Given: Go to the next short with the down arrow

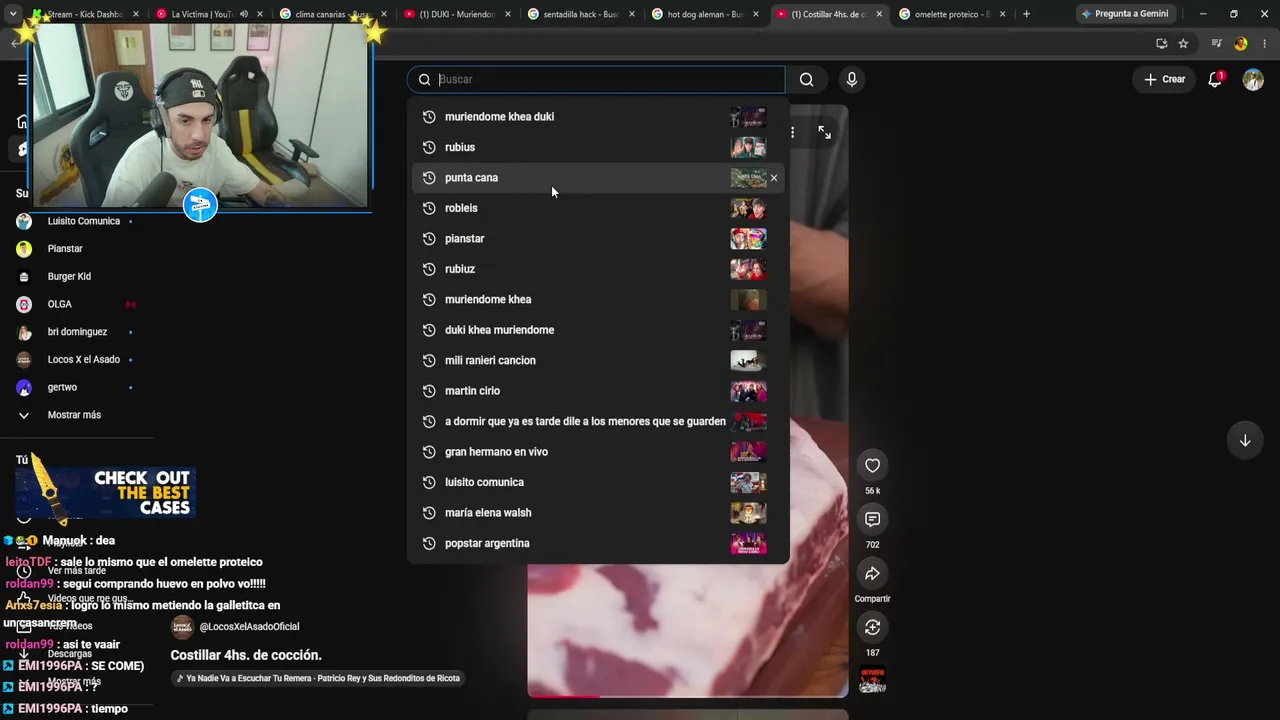Looking at the screenshot, I should click(1245, 440).
